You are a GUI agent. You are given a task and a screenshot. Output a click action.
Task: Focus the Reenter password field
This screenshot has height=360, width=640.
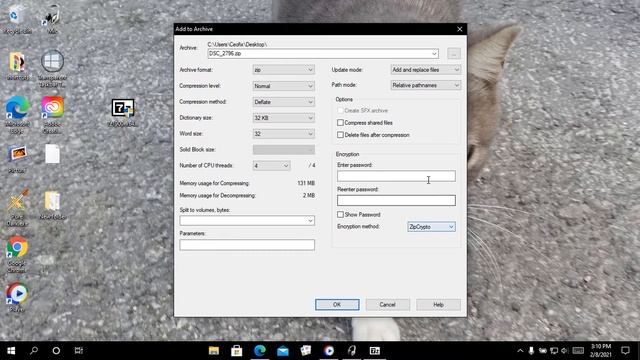(x=396, y=200)
